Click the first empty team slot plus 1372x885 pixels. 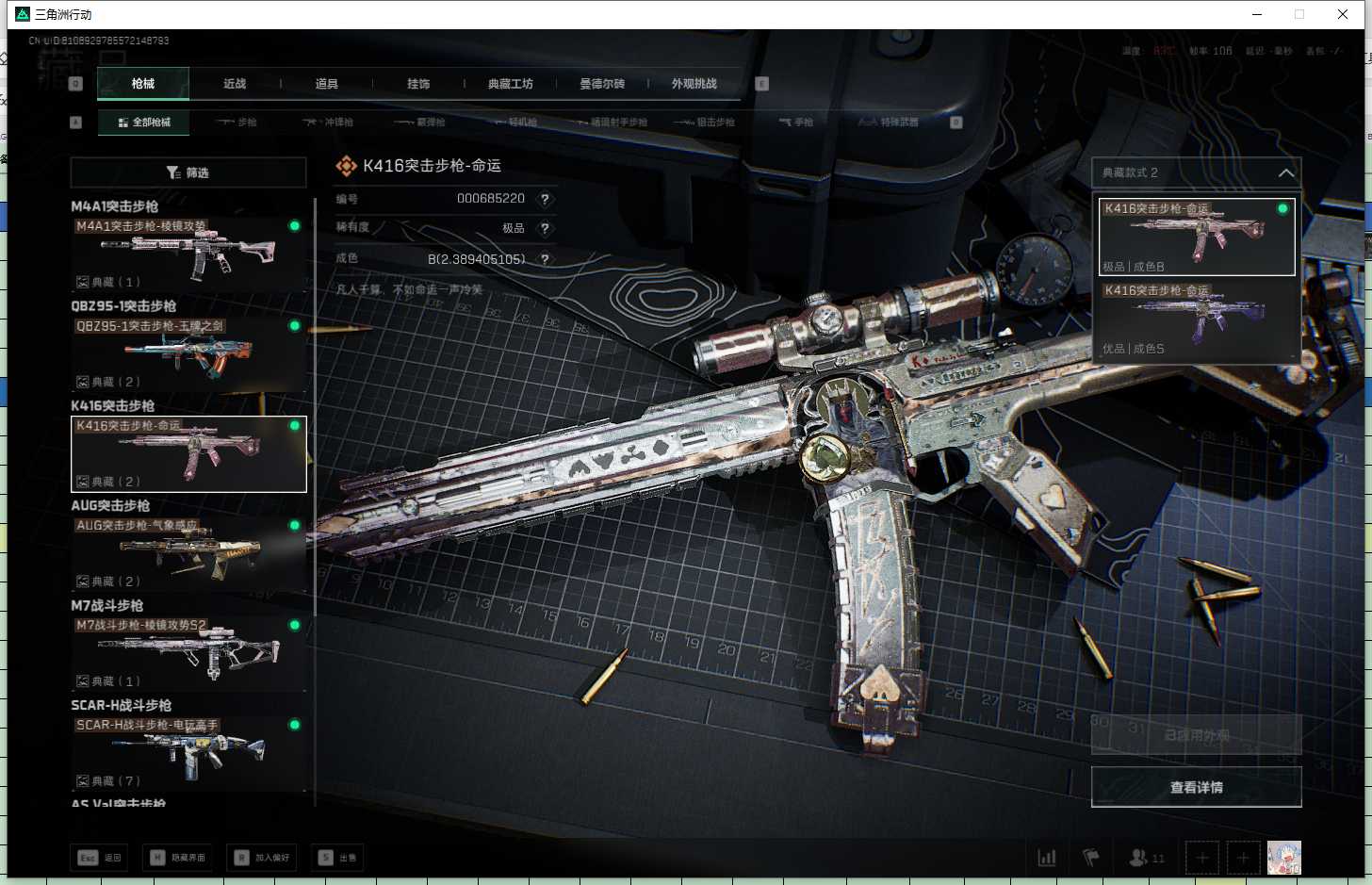[x=1201, y=858]
